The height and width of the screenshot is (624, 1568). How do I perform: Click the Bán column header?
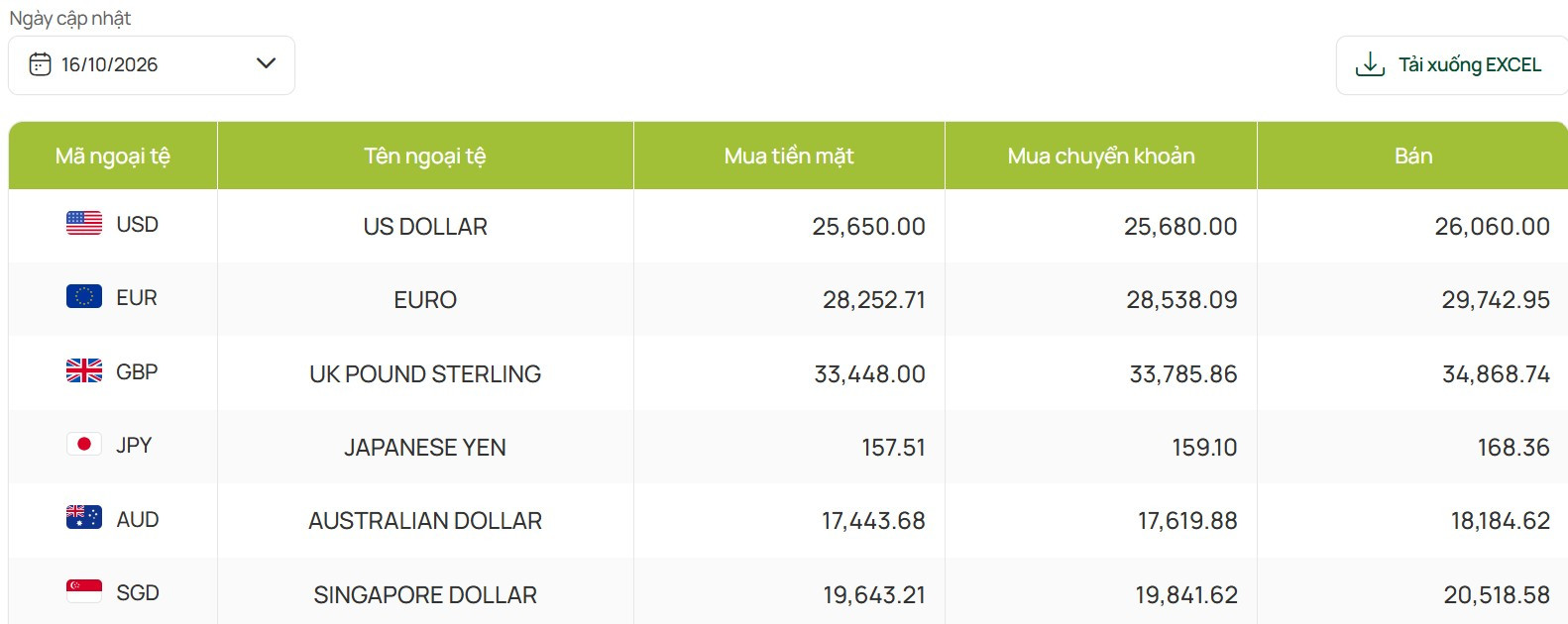[x=1413, y=156]
